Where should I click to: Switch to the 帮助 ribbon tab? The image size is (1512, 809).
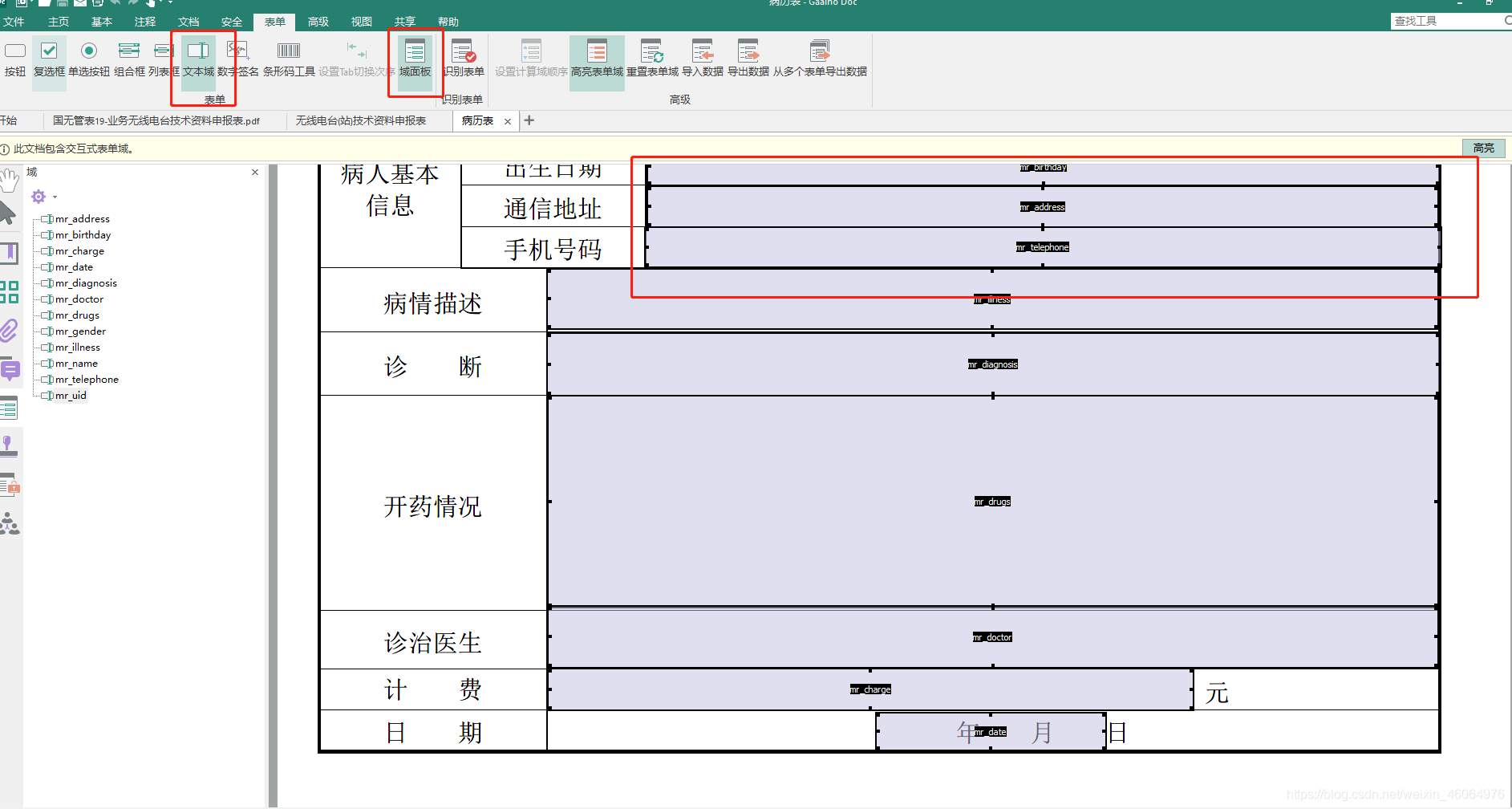coord(448,22)
